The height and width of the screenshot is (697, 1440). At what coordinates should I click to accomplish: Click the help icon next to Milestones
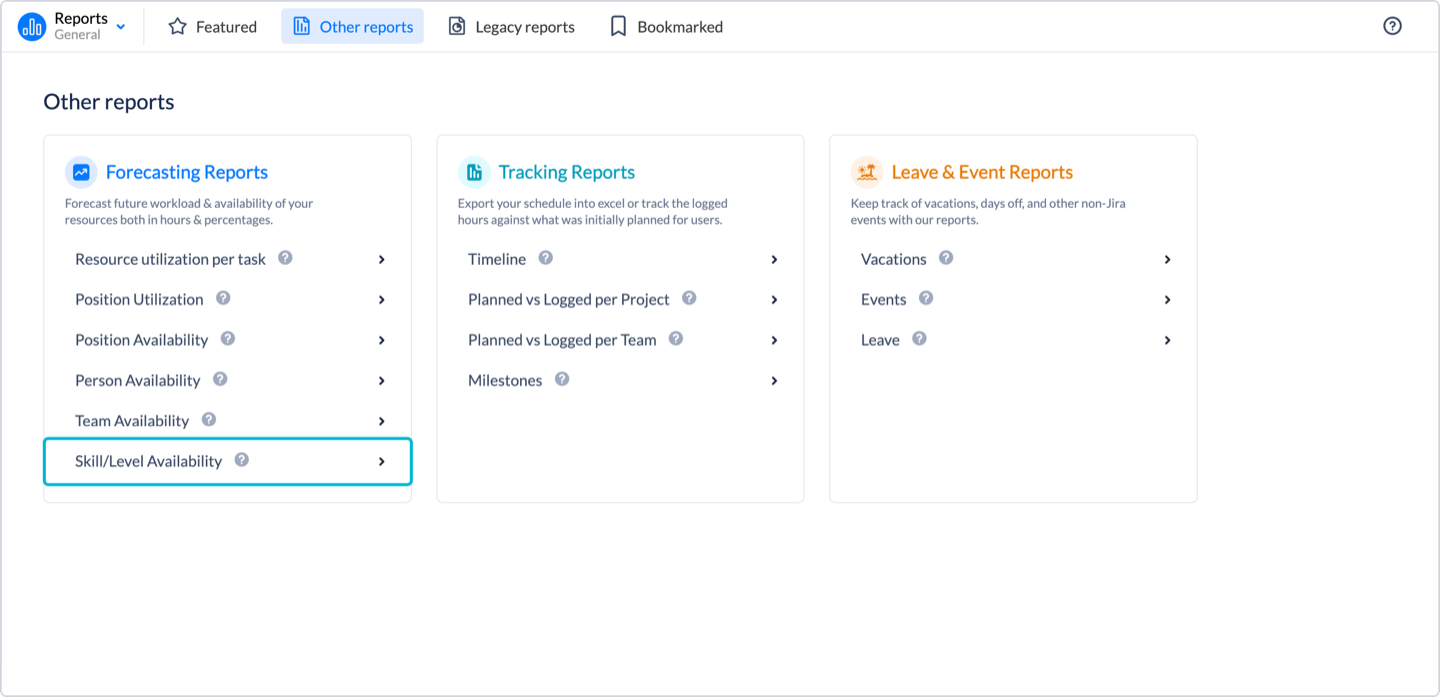(562, 379)
